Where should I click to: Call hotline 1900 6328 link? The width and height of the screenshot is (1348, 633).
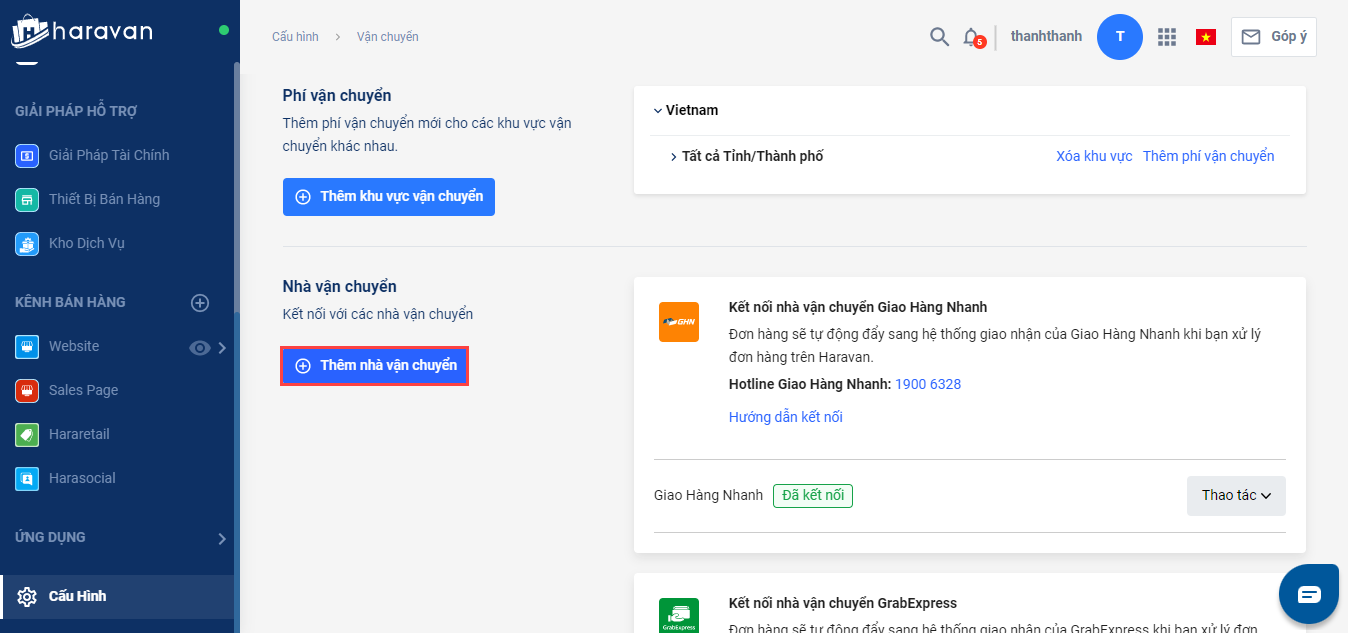pyautogui.click(x=928, y=384)
